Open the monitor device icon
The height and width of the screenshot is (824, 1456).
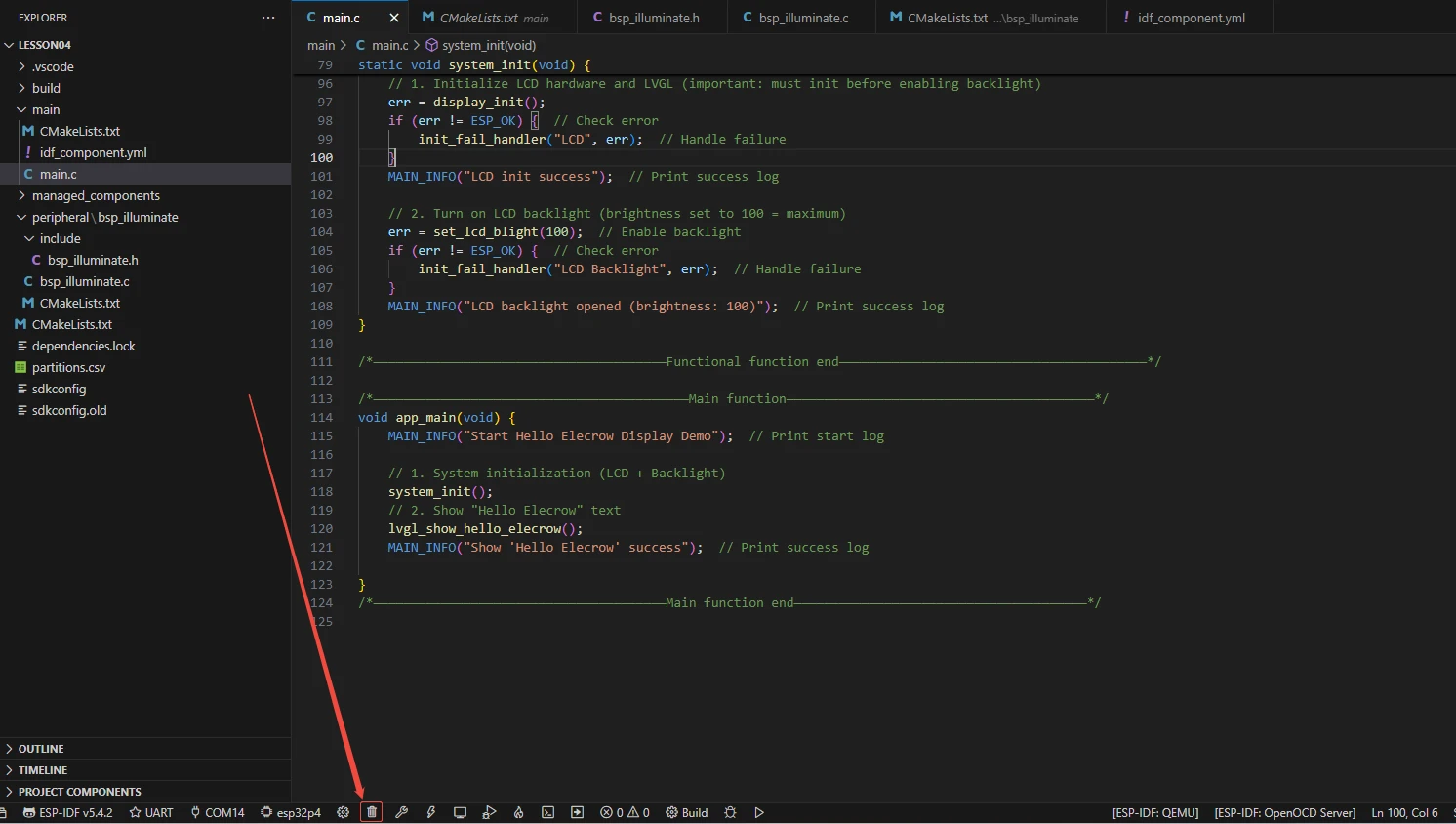click(460, 812)
